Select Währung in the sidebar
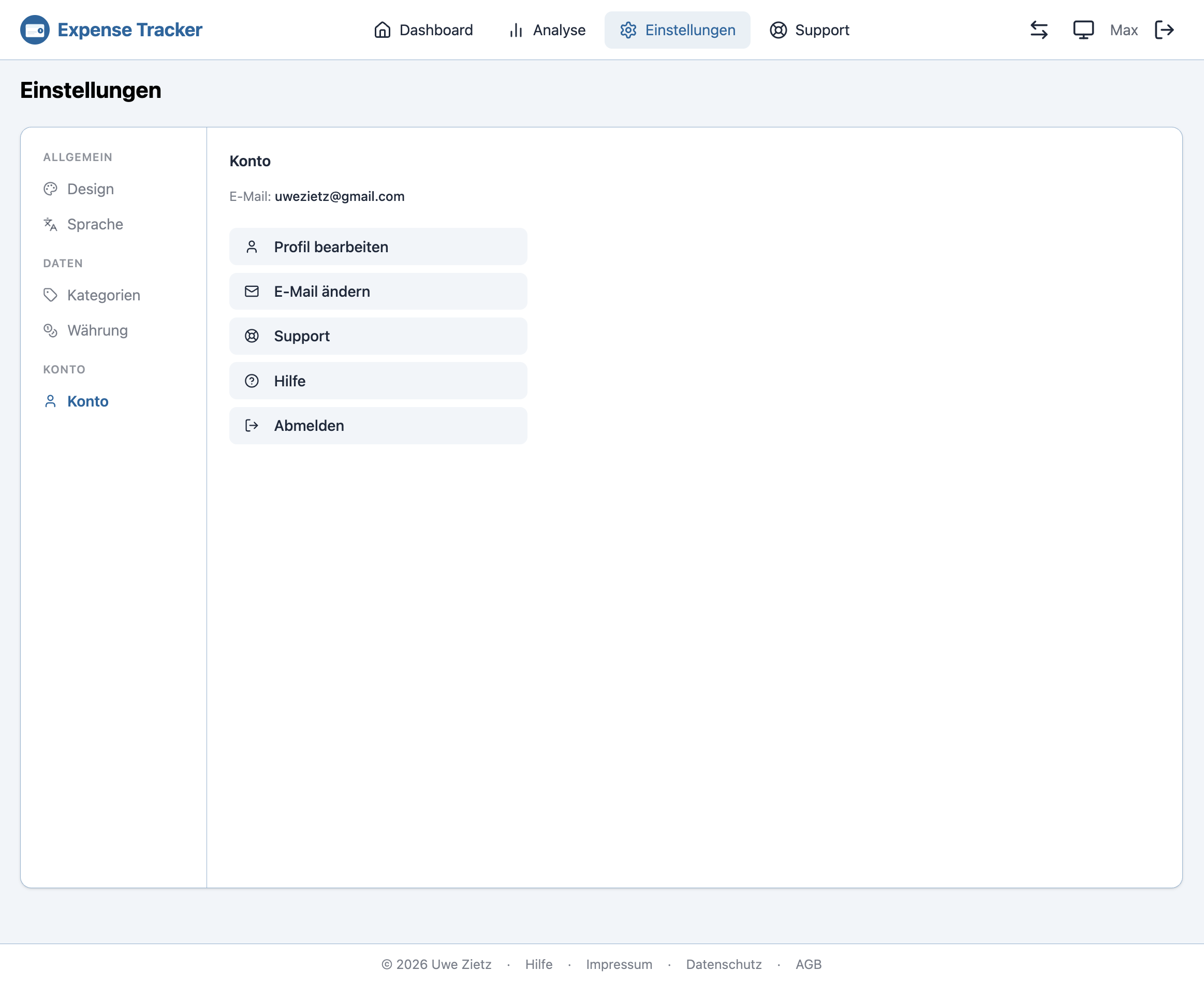Screen dimensions: 1204x985 click(97, 330)
